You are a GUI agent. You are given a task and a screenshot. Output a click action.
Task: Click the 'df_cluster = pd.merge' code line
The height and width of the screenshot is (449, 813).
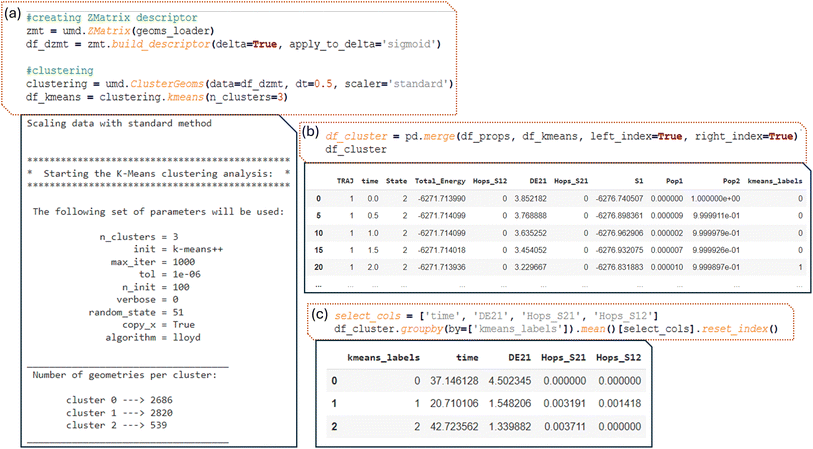(x=560, y=136)
